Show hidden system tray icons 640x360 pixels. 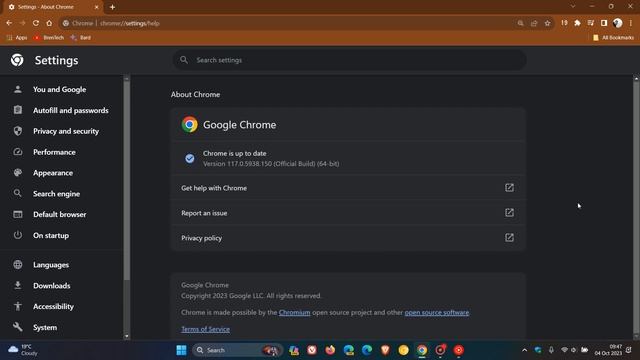pyautogui.click(x=524, y=350)
